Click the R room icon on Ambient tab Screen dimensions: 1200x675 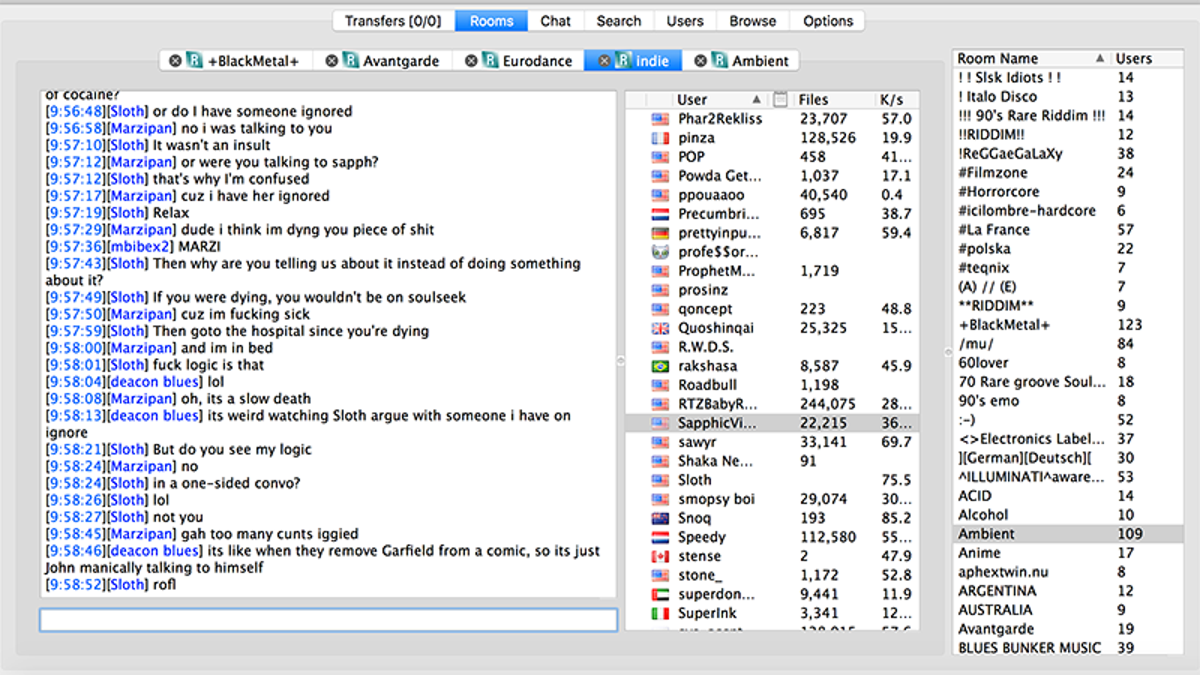(720, 61)
